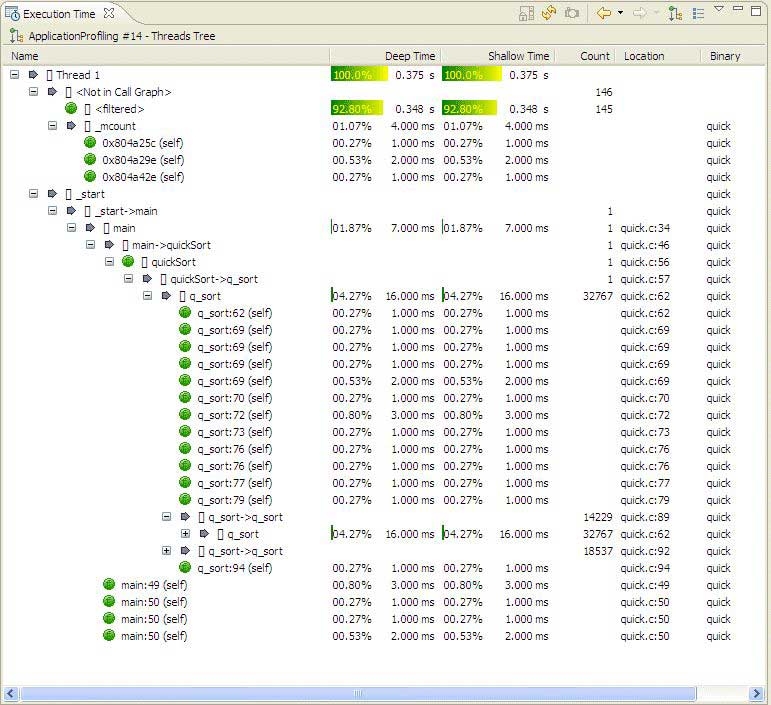Close the Execution Time tab
Screen dimensions: 771x705
109,13
